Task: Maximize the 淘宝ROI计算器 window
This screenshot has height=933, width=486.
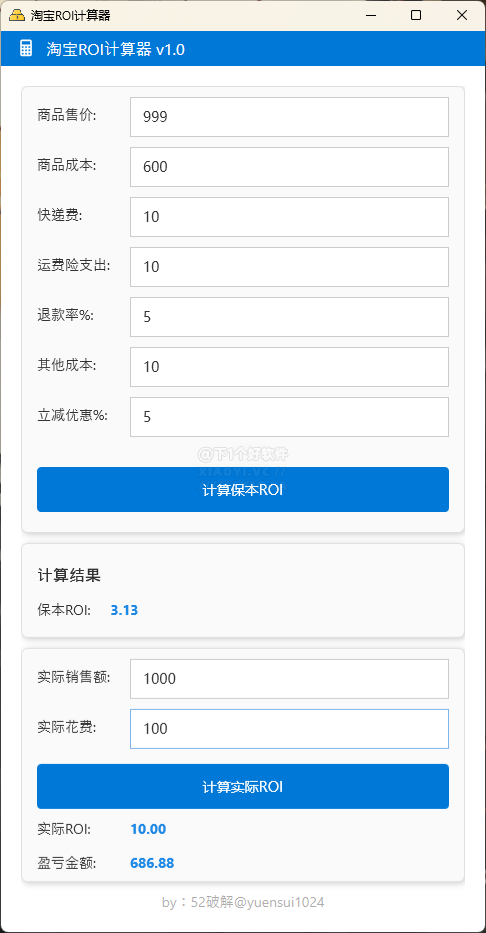Action: pos(416,15)
